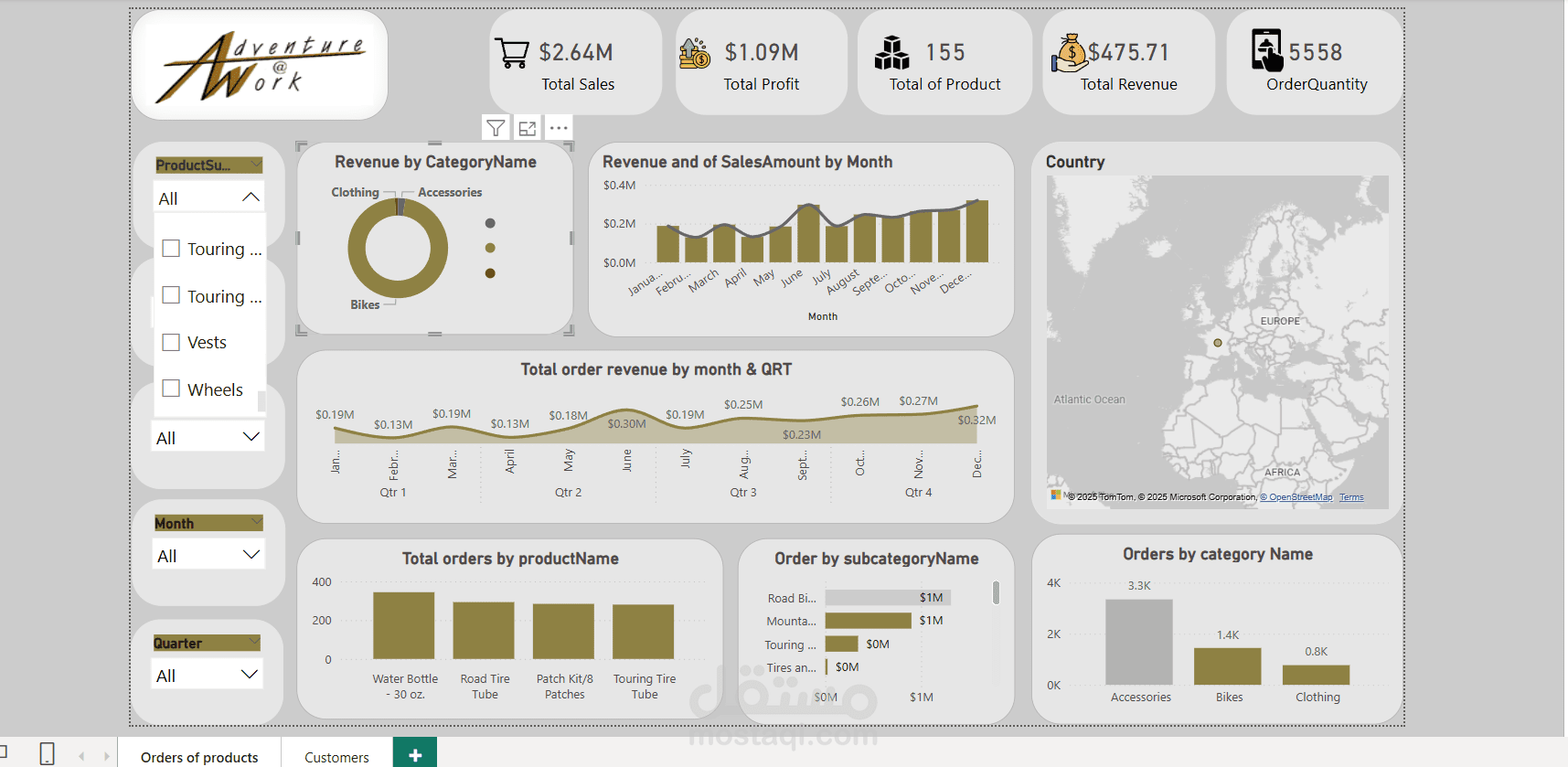Click the next page tab arrow

pos(106,756)
